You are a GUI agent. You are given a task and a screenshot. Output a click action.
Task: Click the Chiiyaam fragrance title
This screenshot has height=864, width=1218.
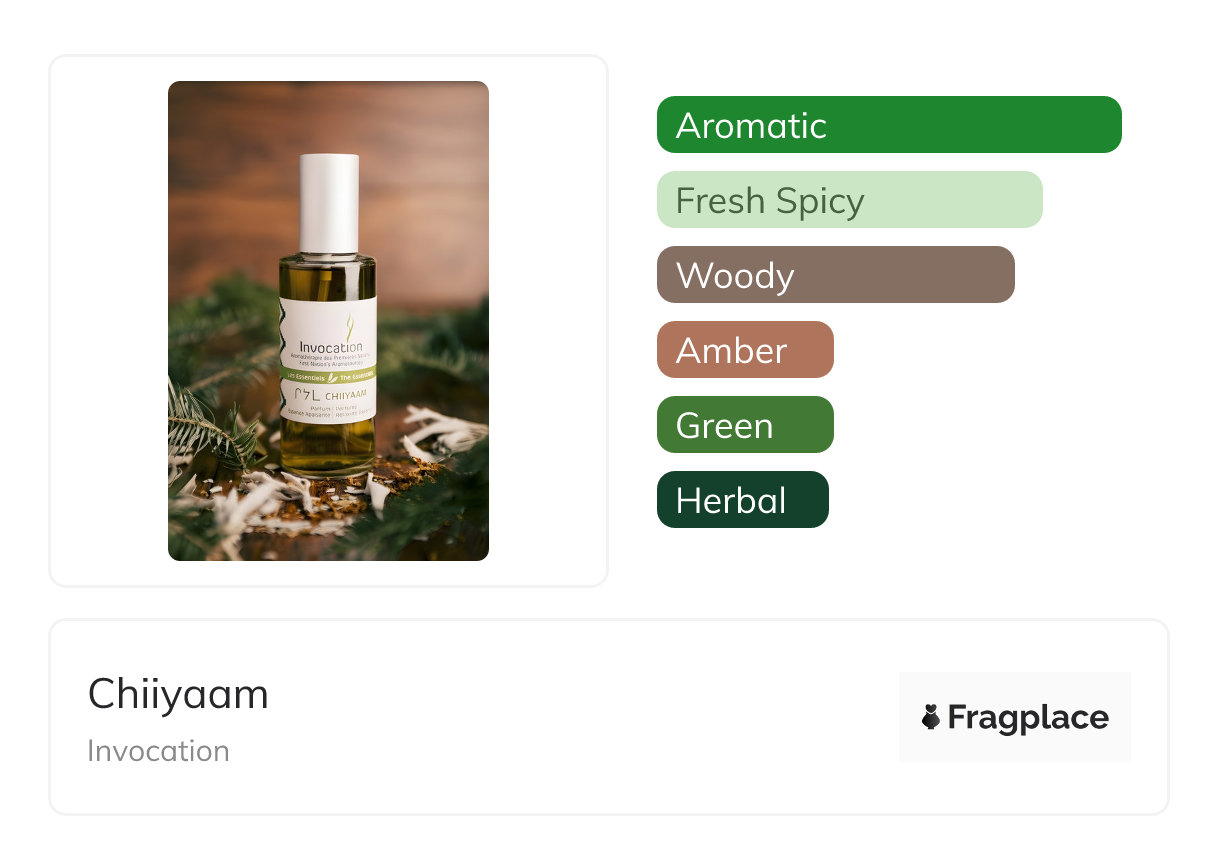point(178,694)
